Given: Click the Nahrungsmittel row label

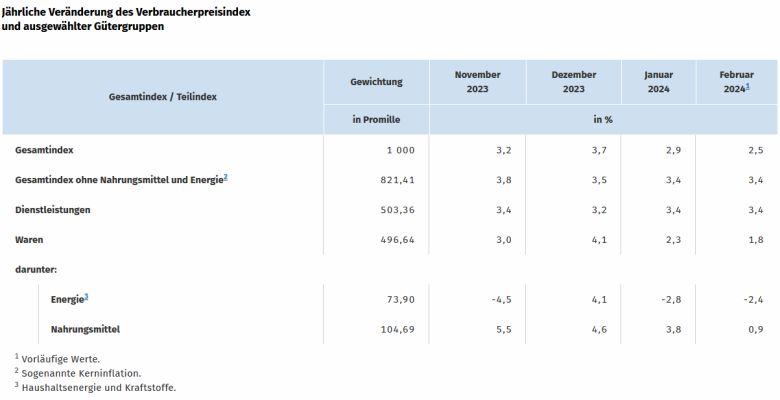Looking at the screenshot, I should [x=92, y=329].
